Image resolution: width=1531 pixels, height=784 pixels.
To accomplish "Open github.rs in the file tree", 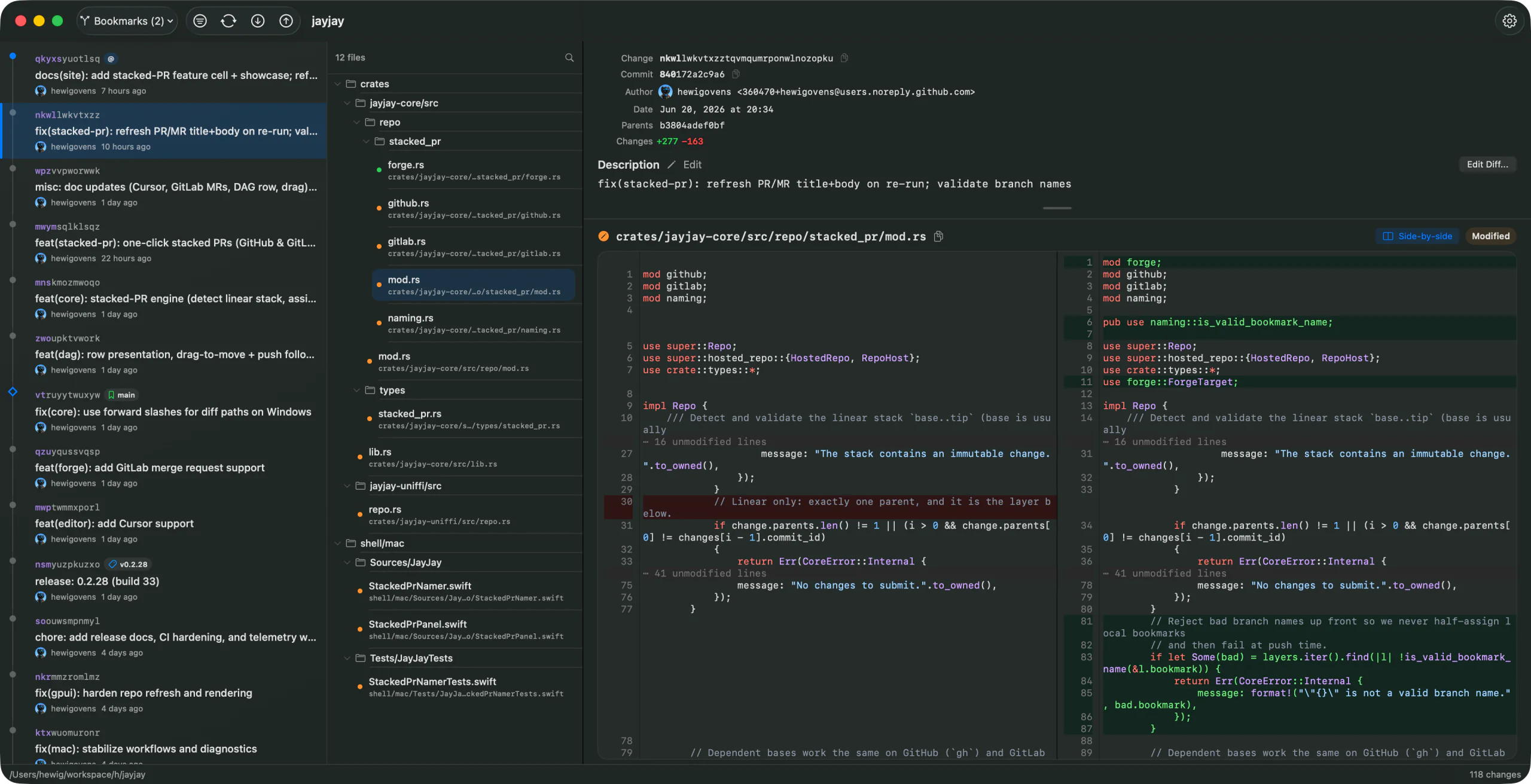I will pyautogui.click(x=474, y=209).
